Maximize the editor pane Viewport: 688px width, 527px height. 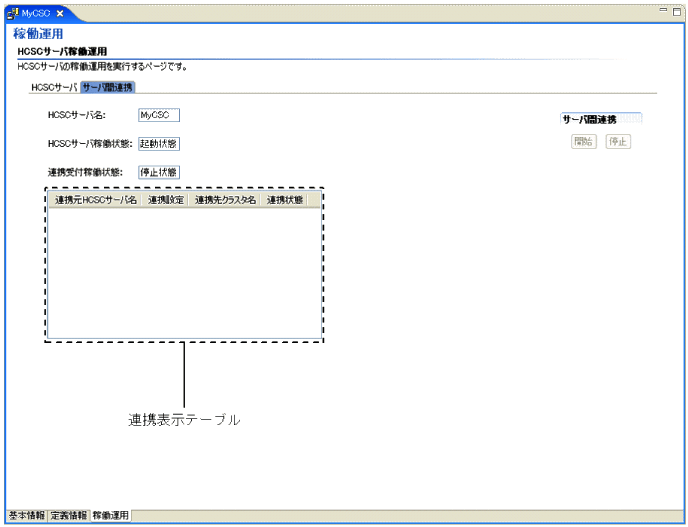click(x=677, y=12)
